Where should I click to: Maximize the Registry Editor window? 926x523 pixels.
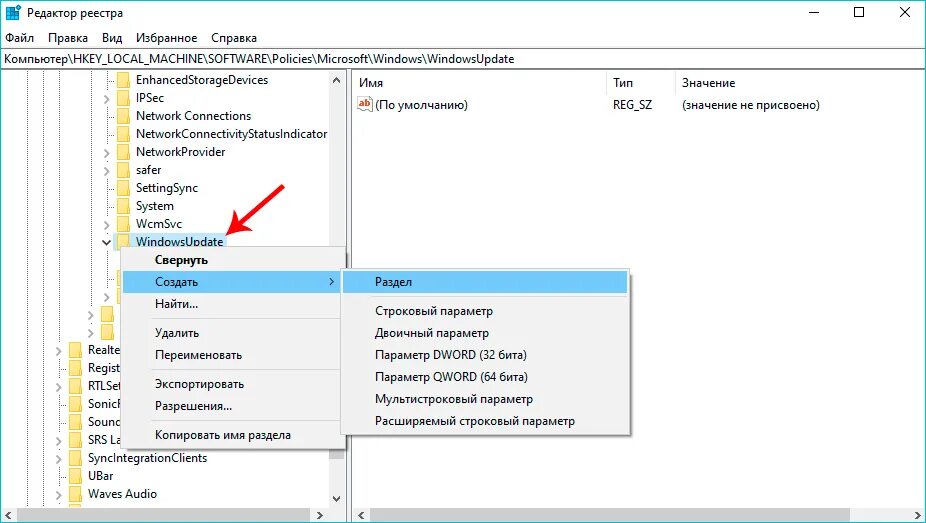[x=859, y=12]
